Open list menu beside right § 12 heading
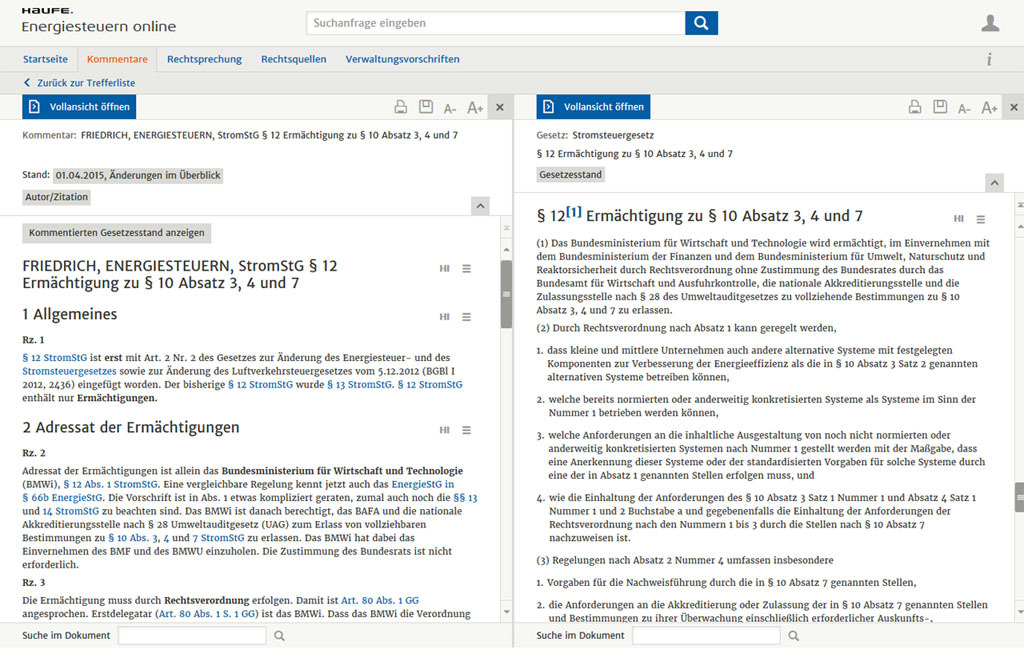The image size is (1024, 670). 980,219
